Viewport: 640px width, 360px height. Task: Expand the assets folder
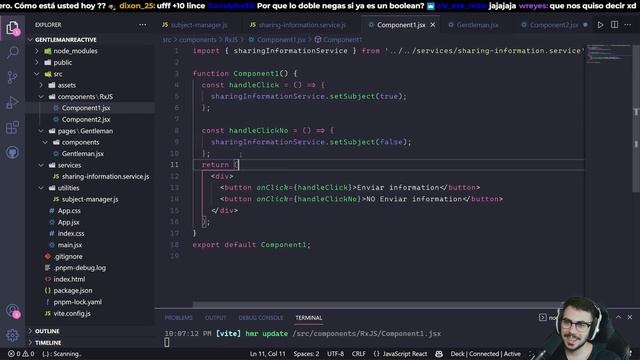pos(67,85)
